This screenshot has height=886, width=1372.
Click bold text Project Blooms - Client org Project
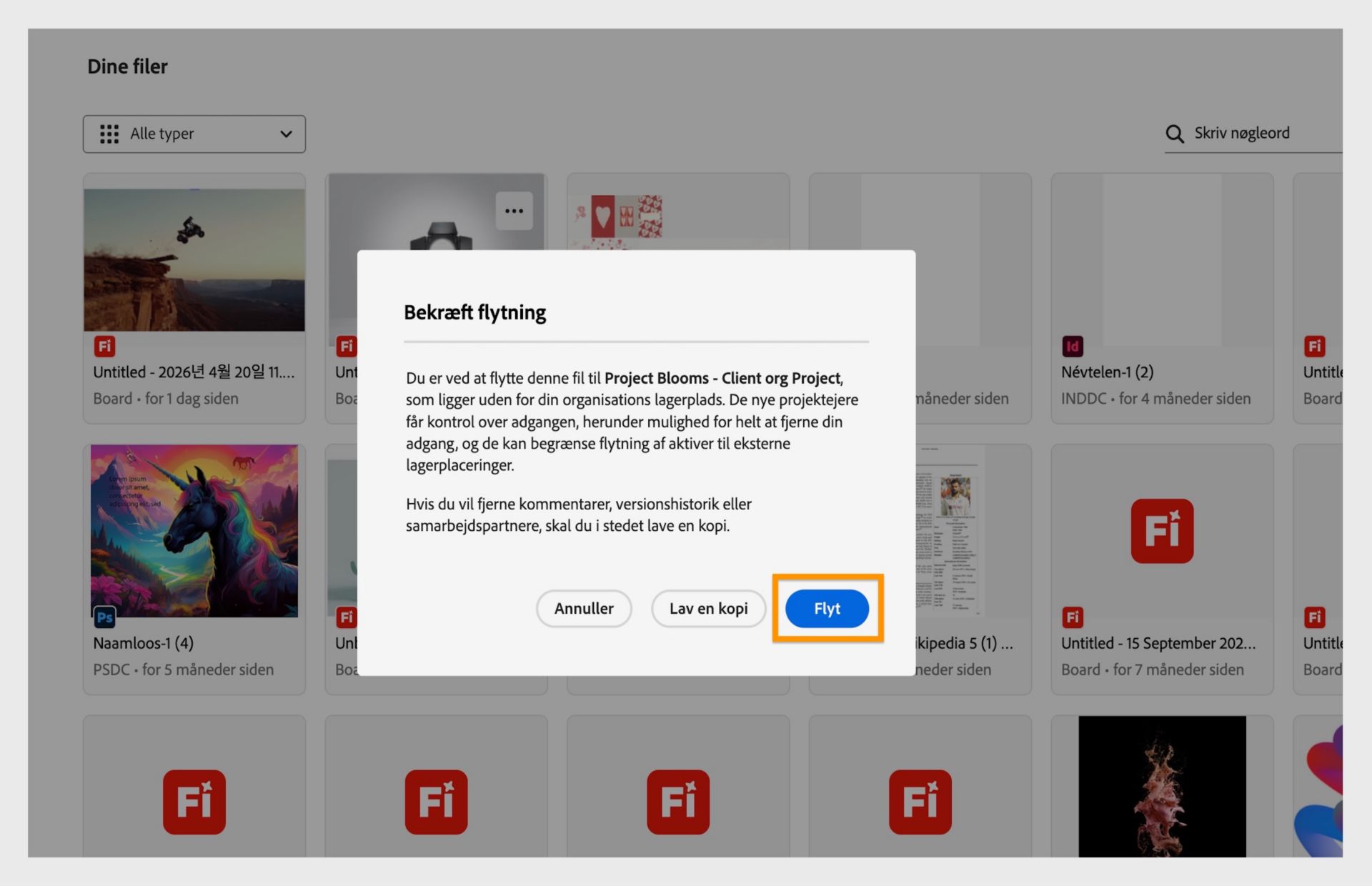(722, 378)
